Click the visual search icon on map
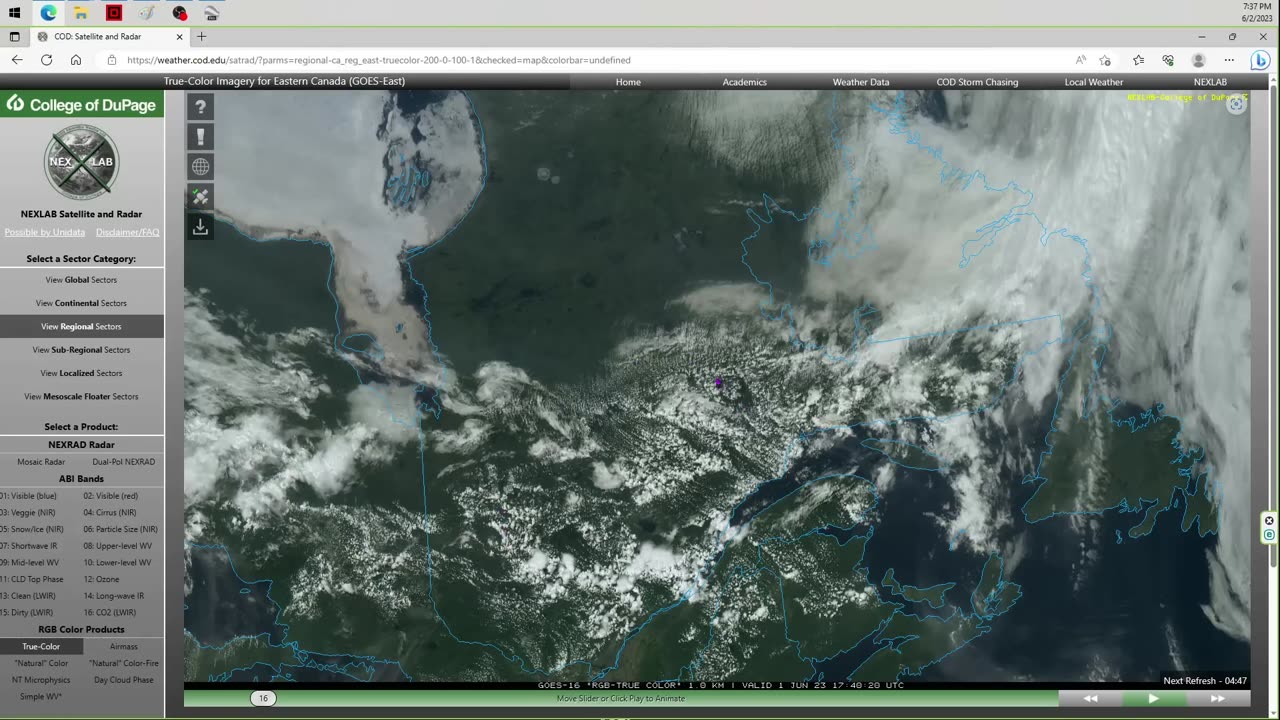The width and height of the screenshot is (1280, 720). pos(1237,105)
